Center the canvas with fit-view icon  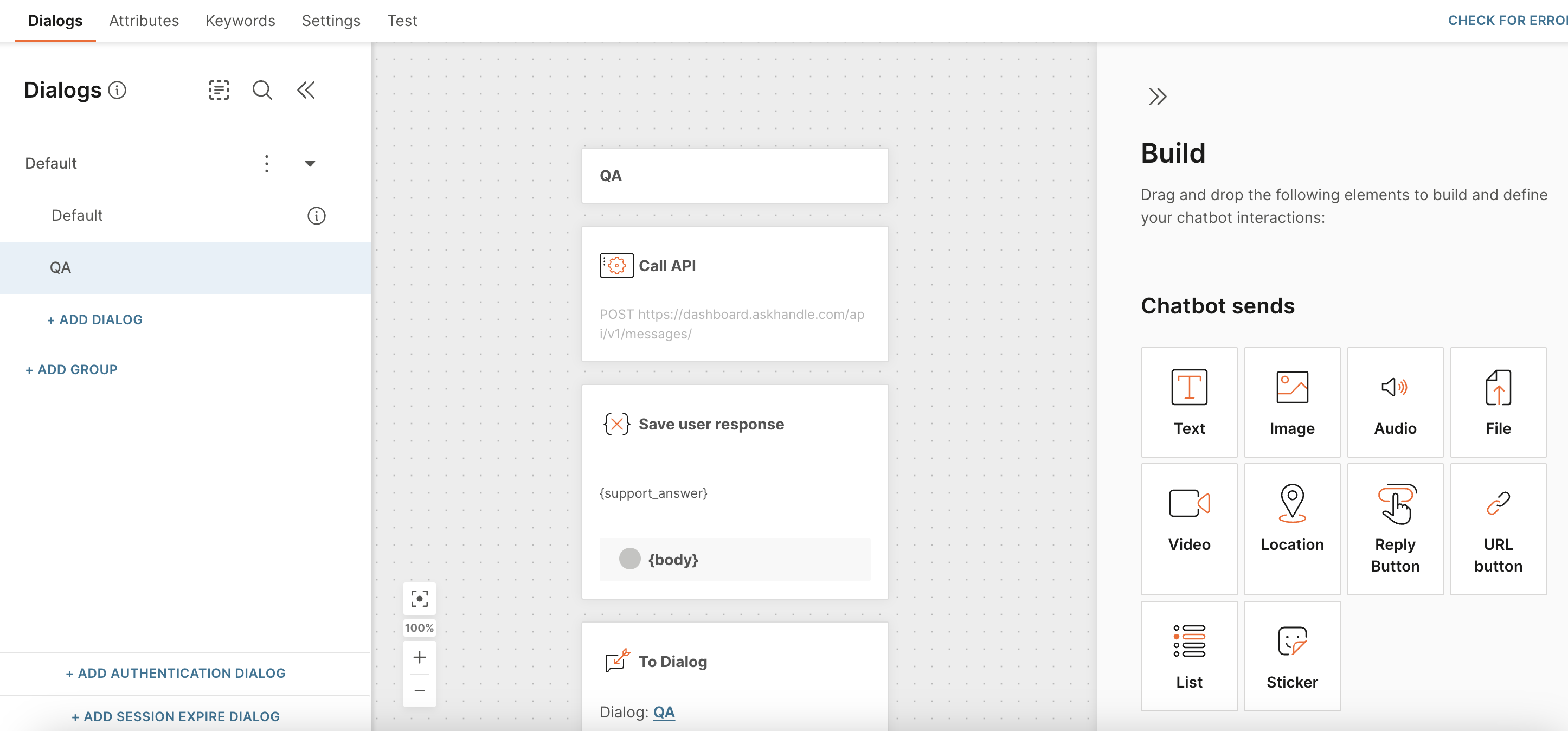tap(420, 598)
